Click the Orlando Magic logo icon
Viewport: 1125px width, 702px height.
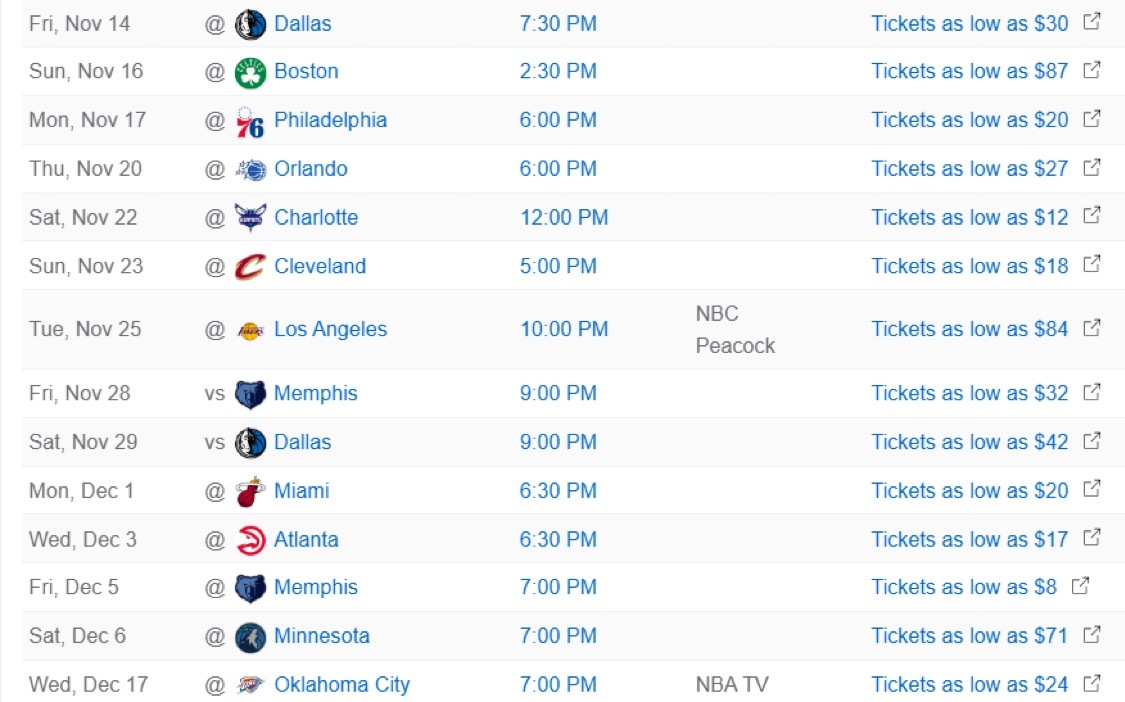pyautogui.click(x=250, y=170)
